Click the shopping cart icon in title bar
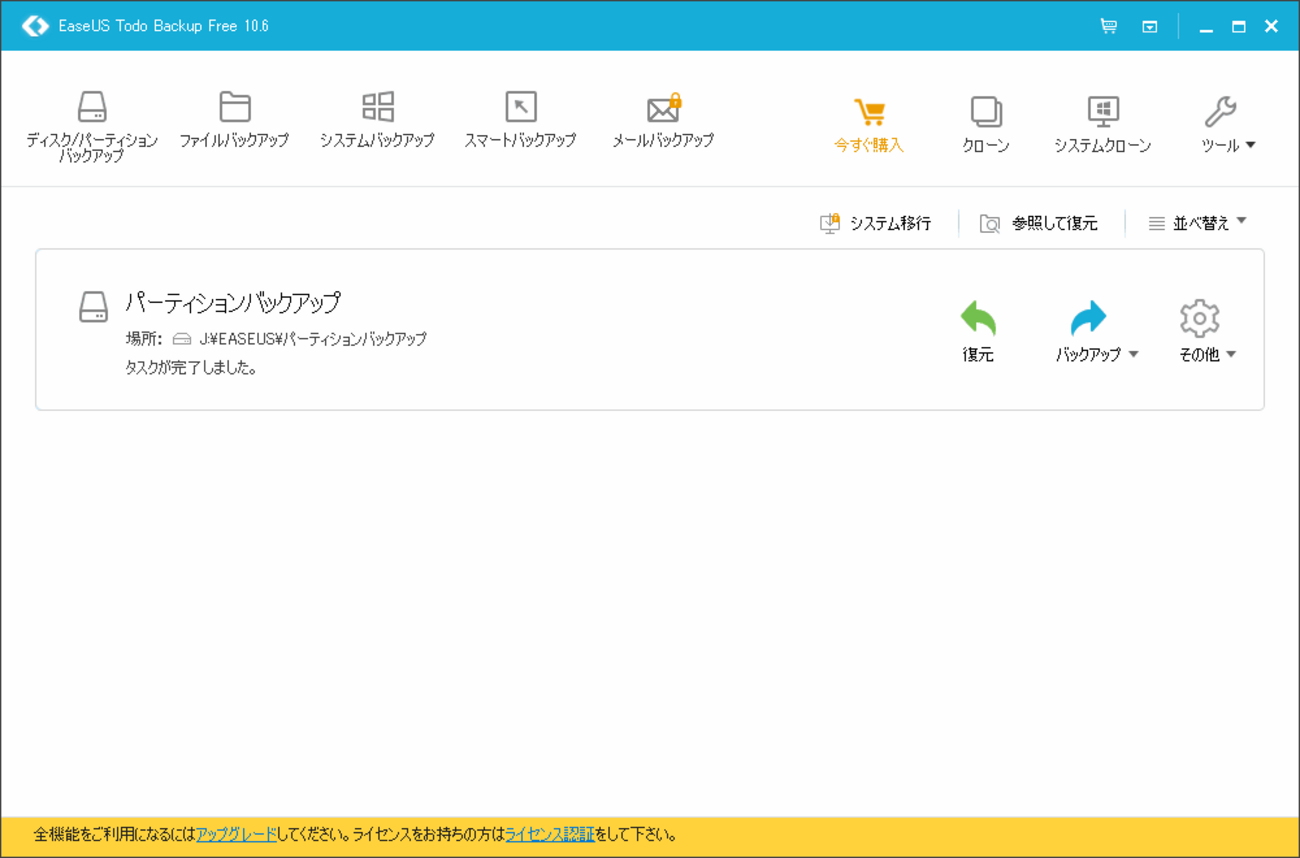 [1108, 26]
